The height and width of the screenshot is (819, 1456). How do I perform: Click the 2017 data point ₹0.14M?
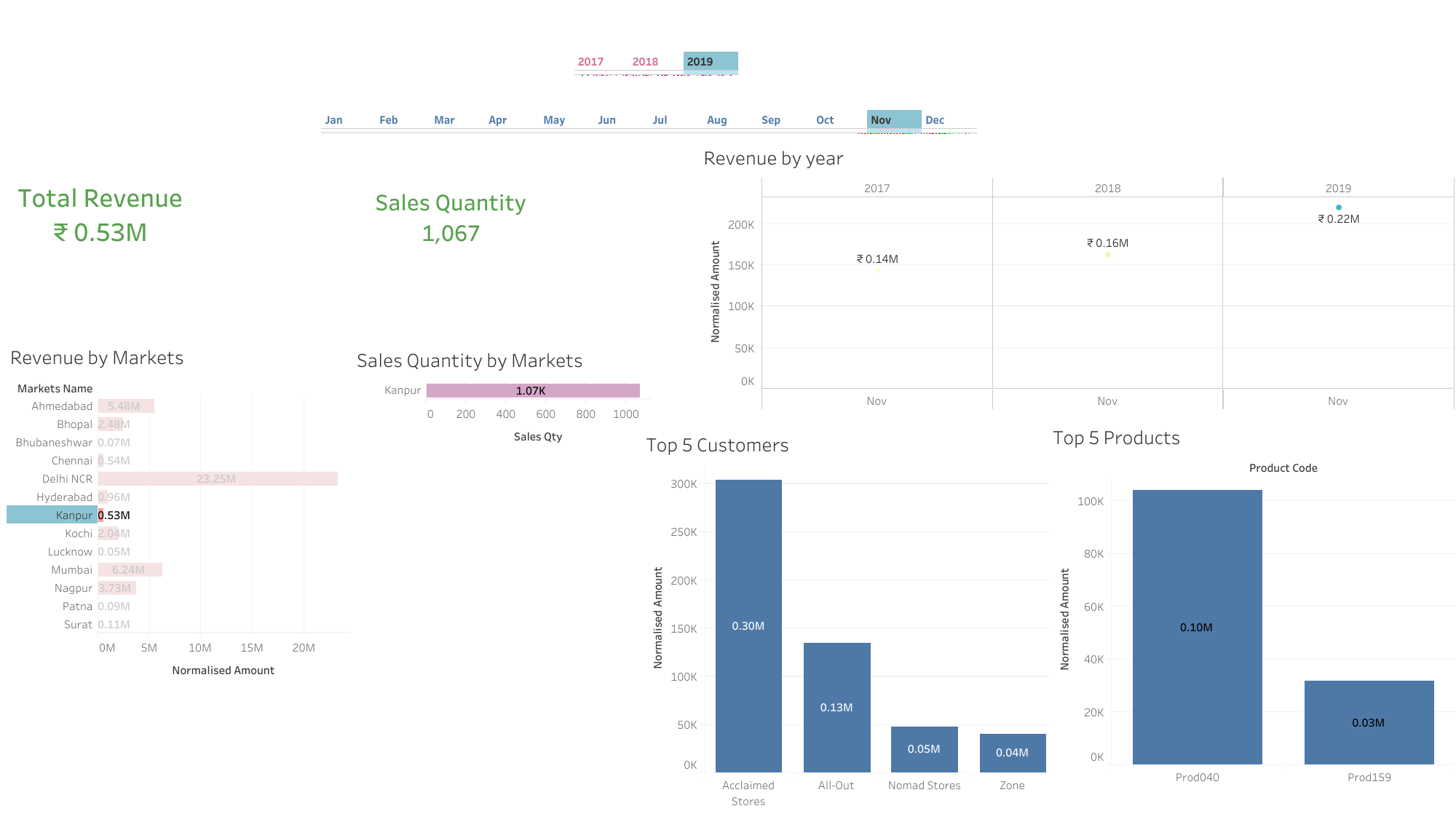(877, 271)
